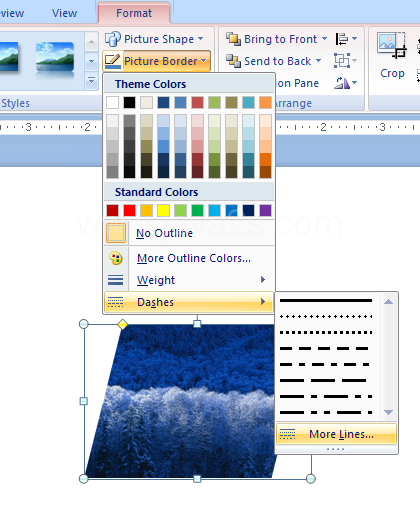Choose More Outline Colors menu item
The height and width of the screenshot is (506, 420).
pyautogui.click(x=189, y=258)
